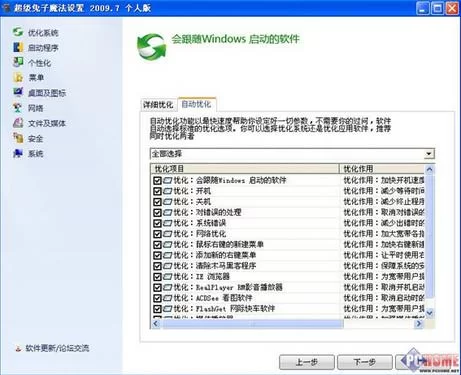461x375 pixels.
Task: Click item icon on 优化：关机 row
Action: coord(167,202)
